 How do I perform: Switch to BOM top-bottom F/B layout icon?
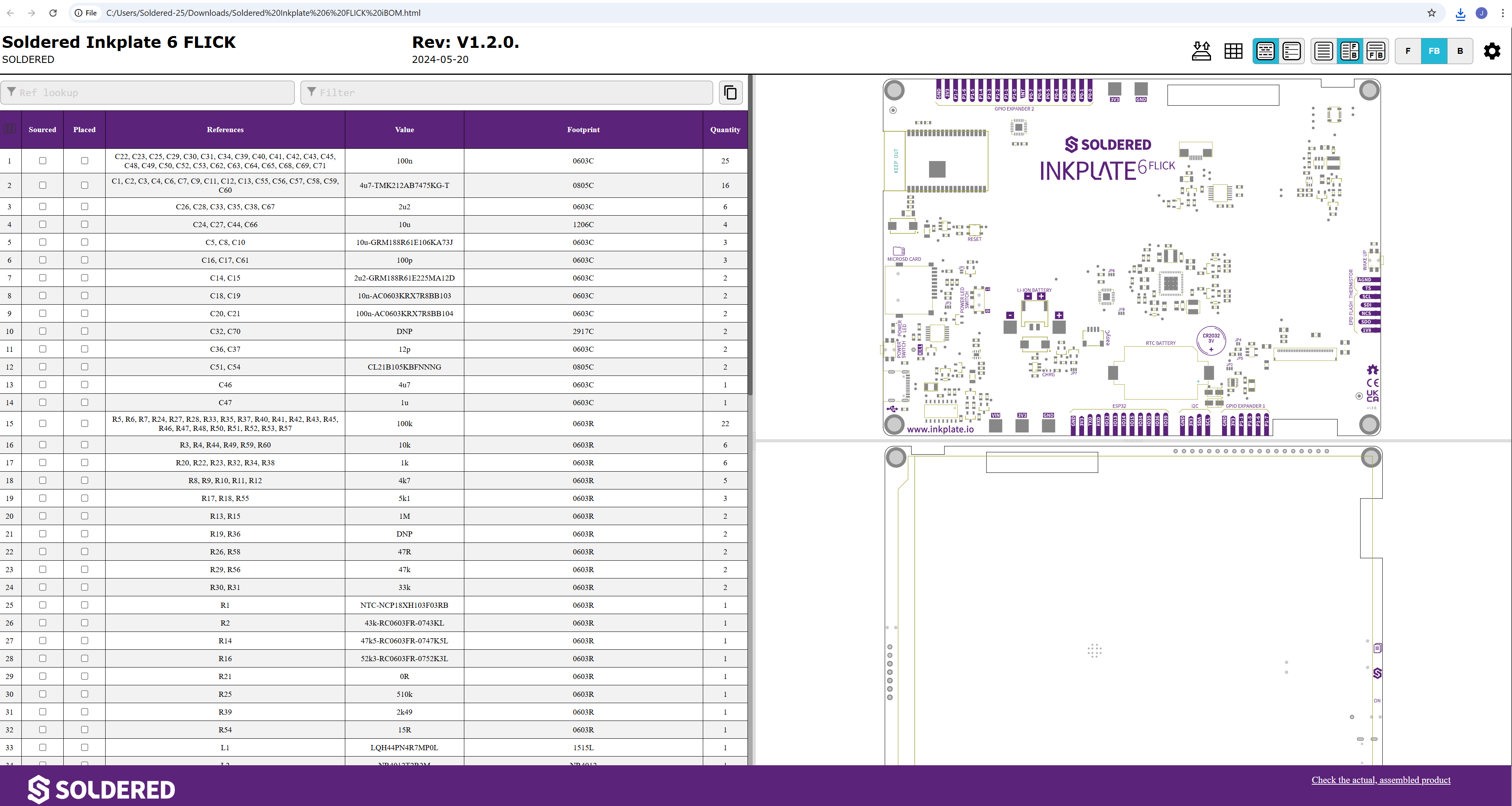coord(1376,51)
